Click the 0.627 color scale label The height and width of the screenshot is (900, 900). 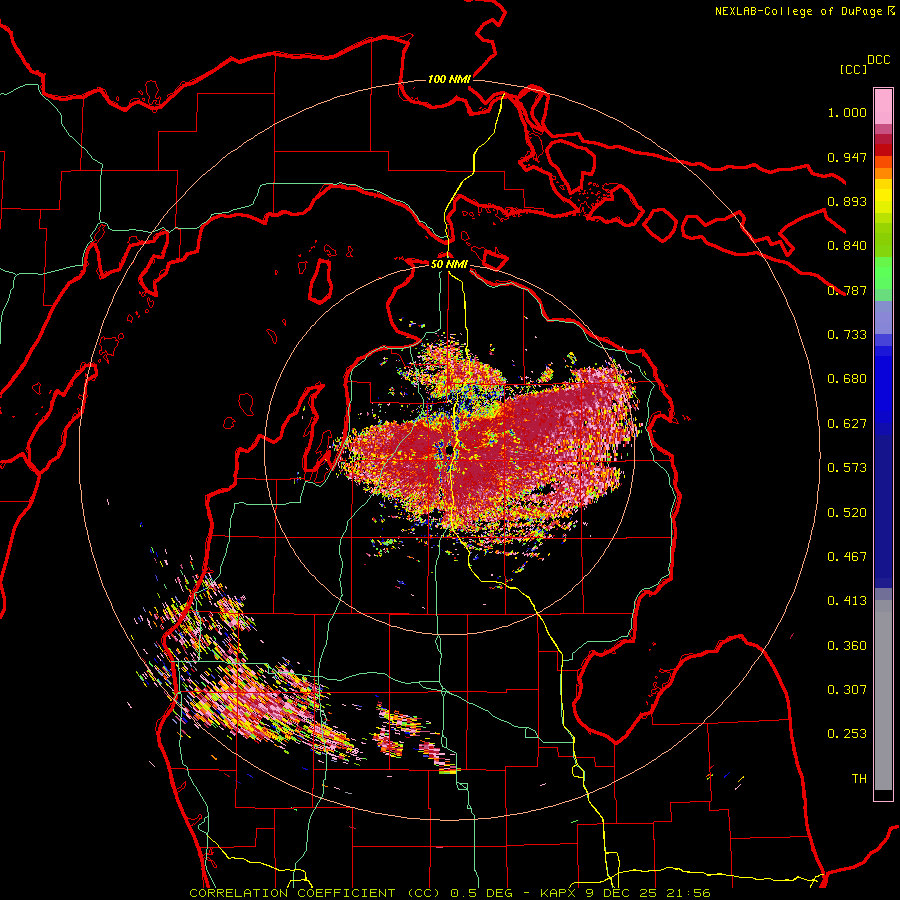pyautogui.click(x=847, y=424)
